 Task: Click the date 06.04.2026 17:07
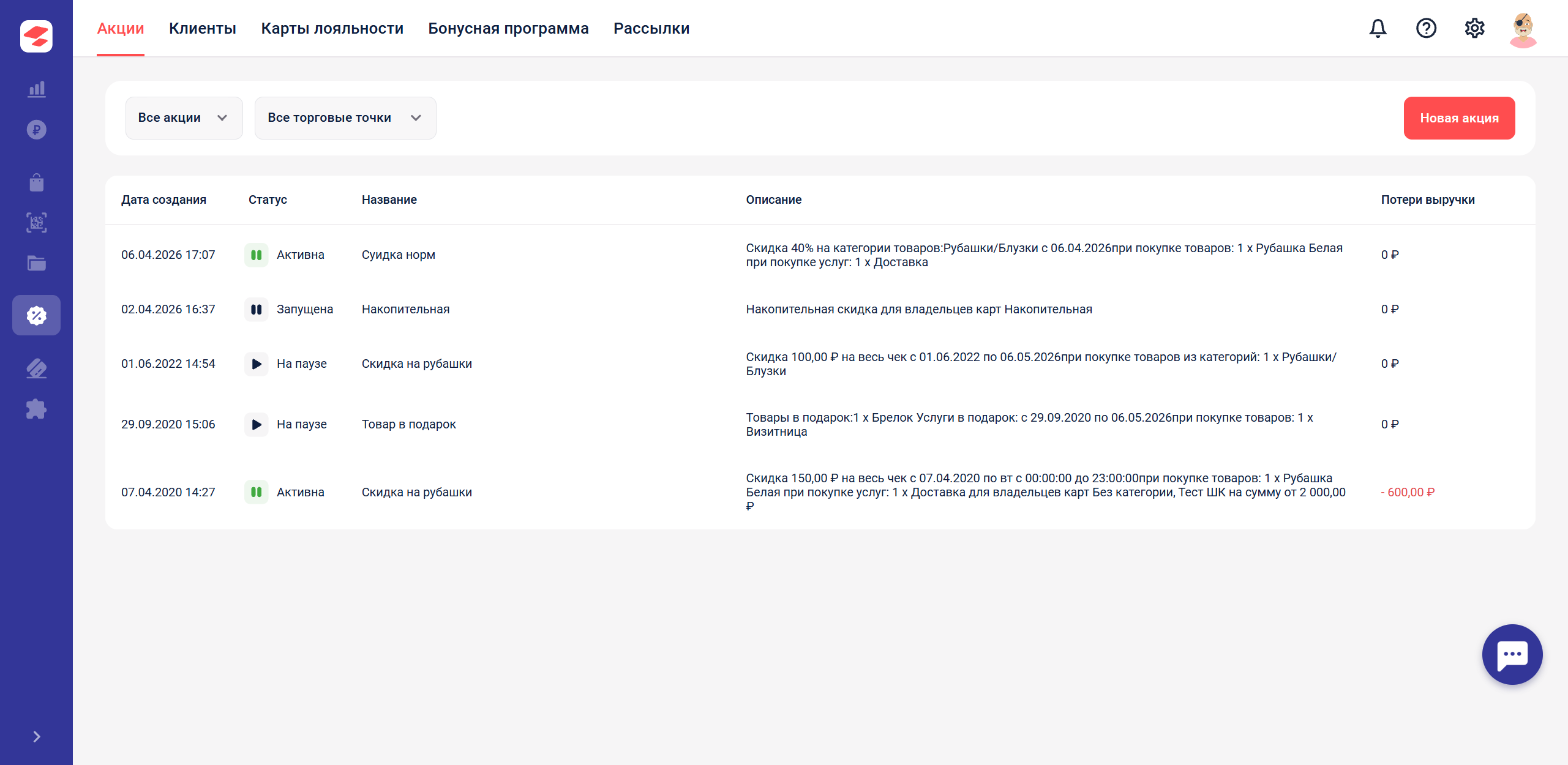click(168, 255)
